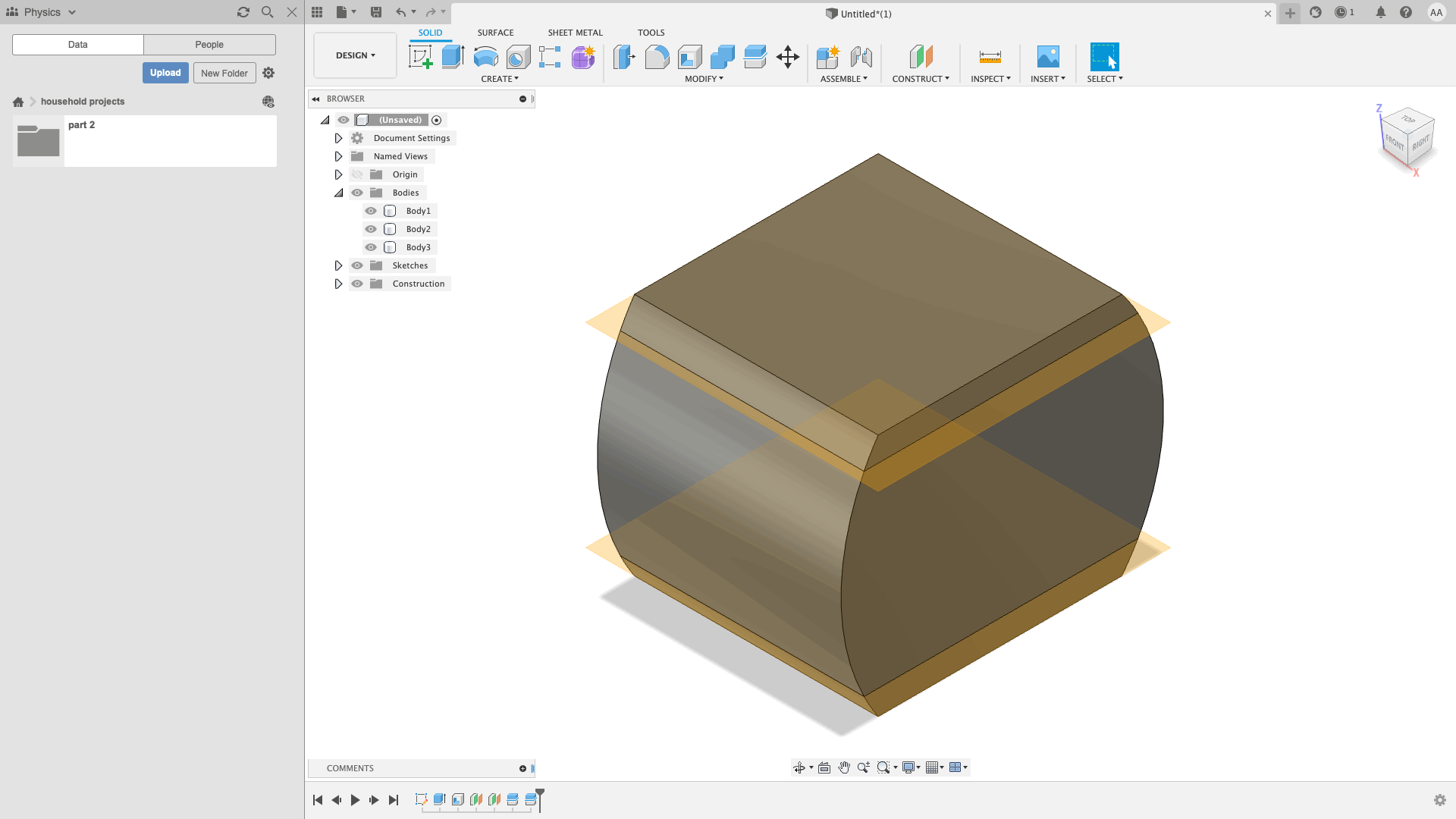Select the Revolve tool
Viewport: 1456px width, 819px height.
click(485, 57)
